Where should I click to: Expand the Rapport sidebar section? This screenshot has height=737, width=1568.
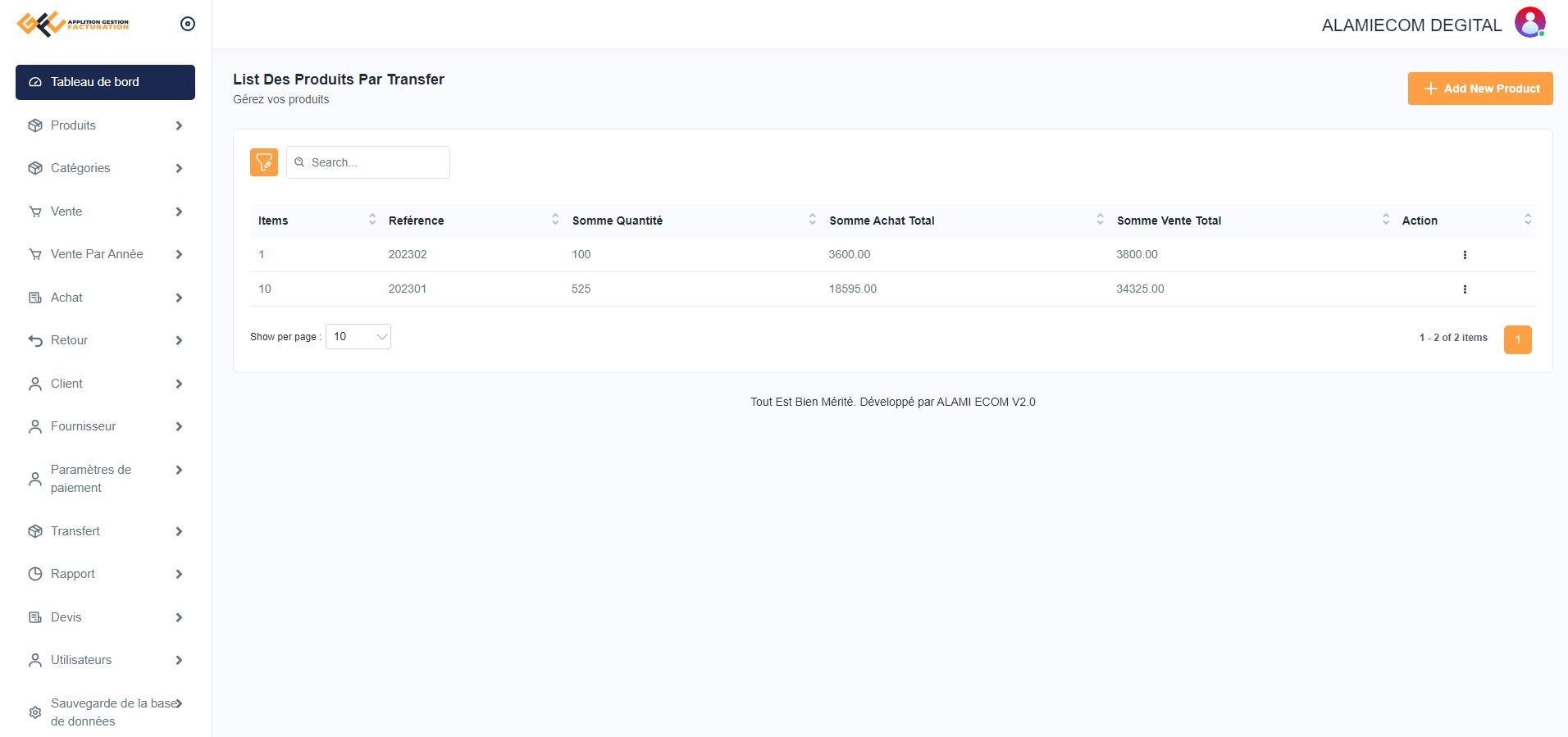tap(105, 574)
